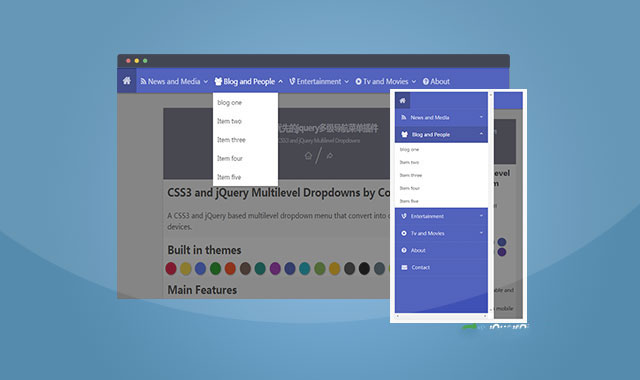Expand the News and Media dropdown chevron
Image resolution: width=640 pixels, height=380 pixels.
tap(206, 82)
